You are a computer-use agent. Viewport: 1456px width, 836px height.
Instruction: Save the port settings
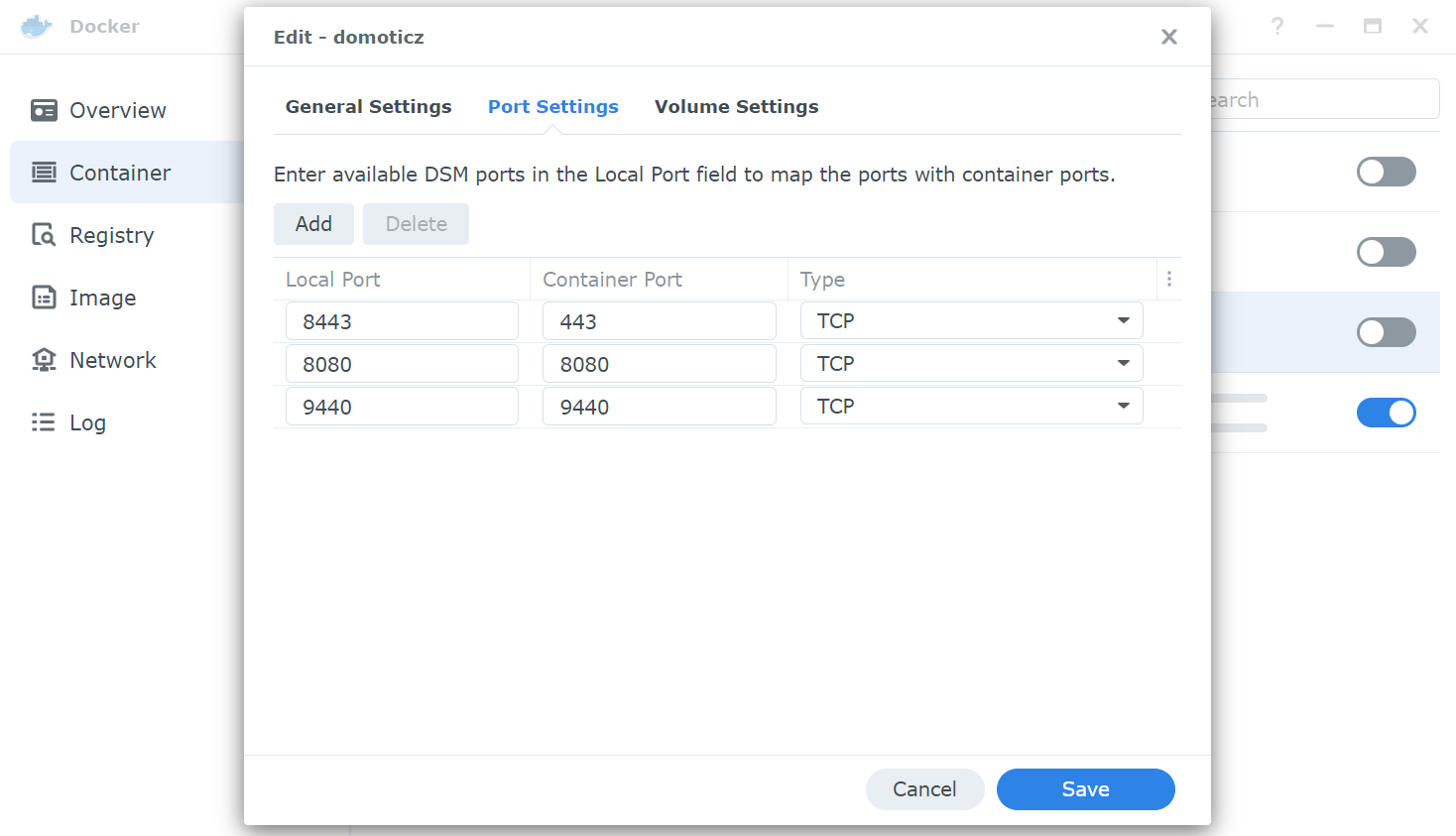click(x=1086, y=789)
